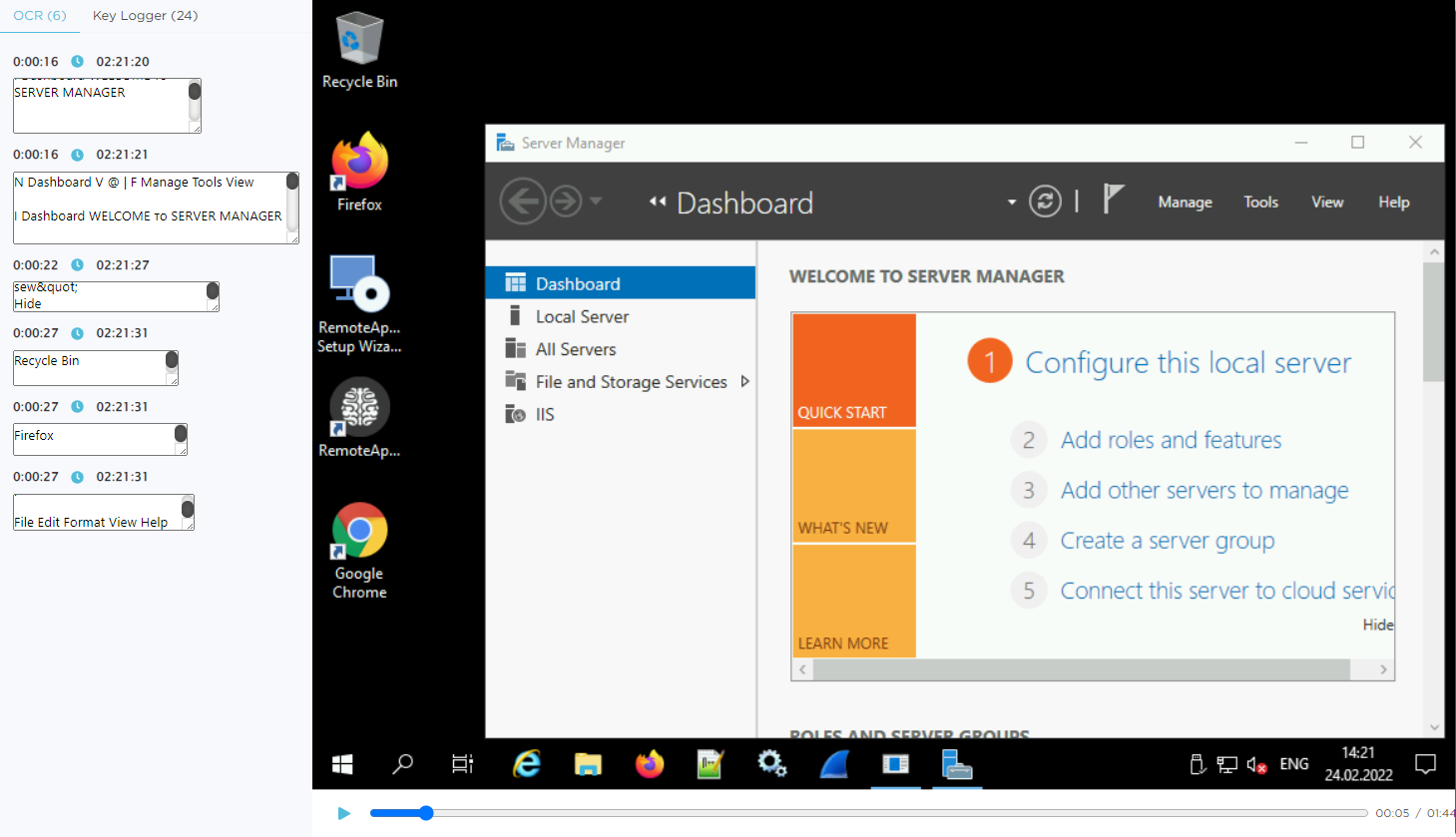Click the clock icon beside 02:21:20

(77, 62)
